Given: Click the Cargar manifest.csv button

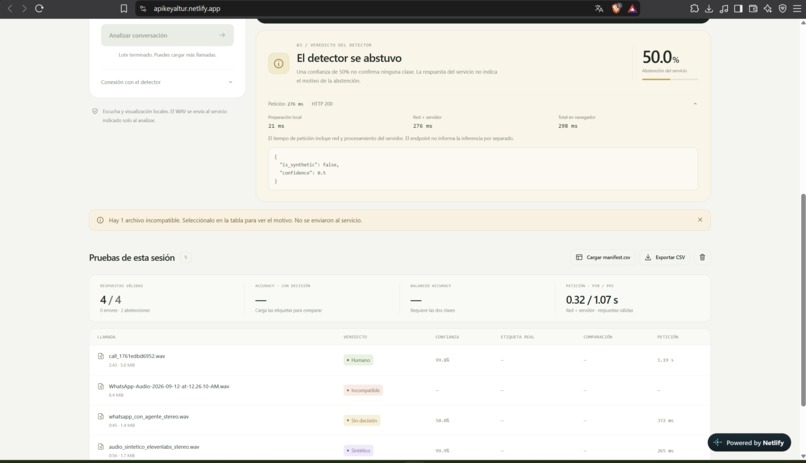Looking at the screenshot, I should tap(603, 257).
